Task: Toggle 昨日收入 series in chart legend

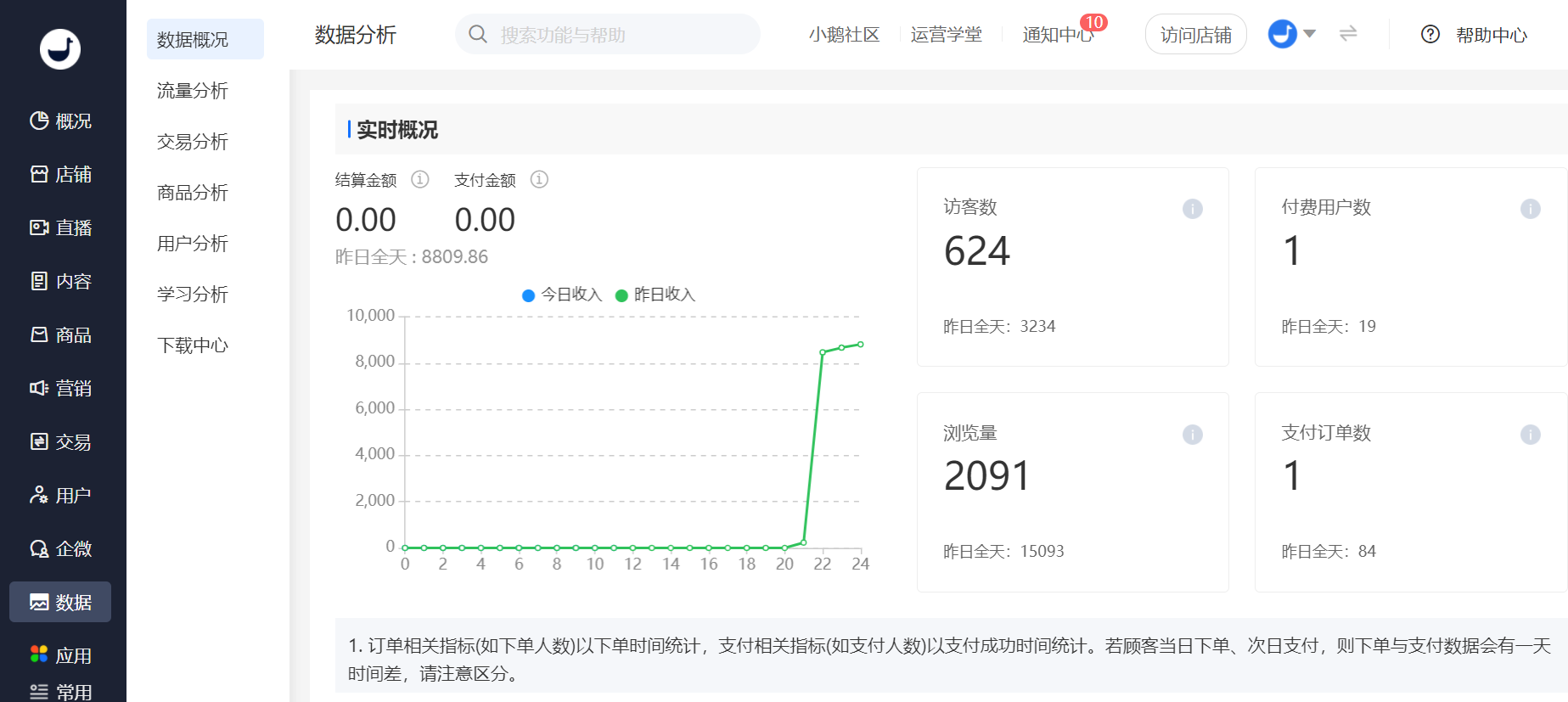Action: (x=655, y=295)
